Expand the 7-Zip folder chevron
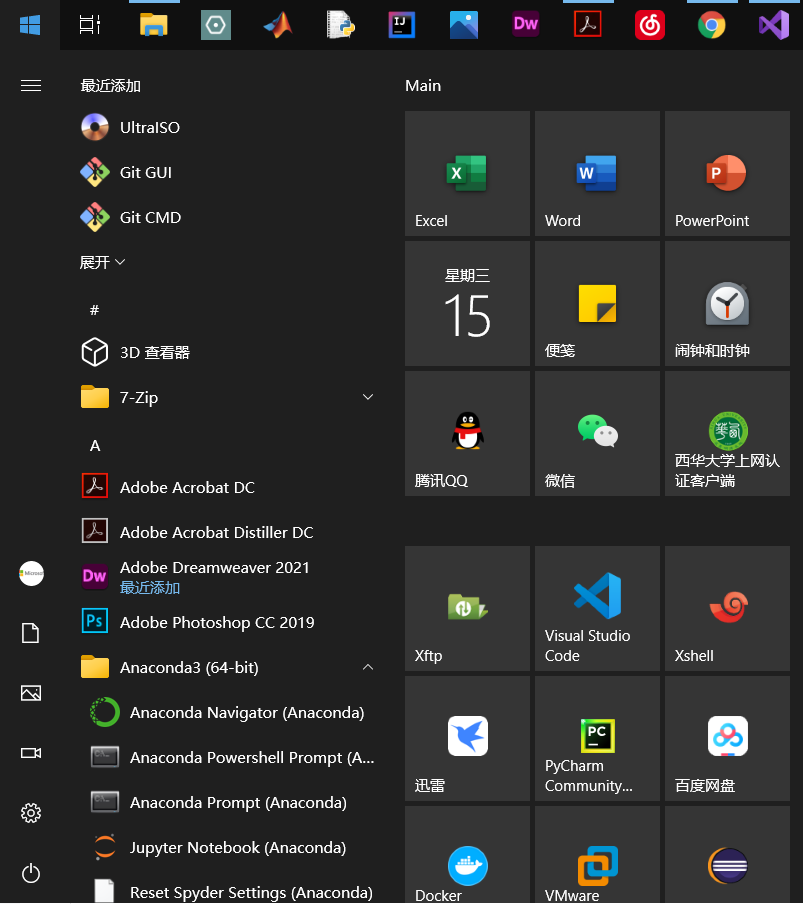This screenshot has width=803, height=904. 368,397
